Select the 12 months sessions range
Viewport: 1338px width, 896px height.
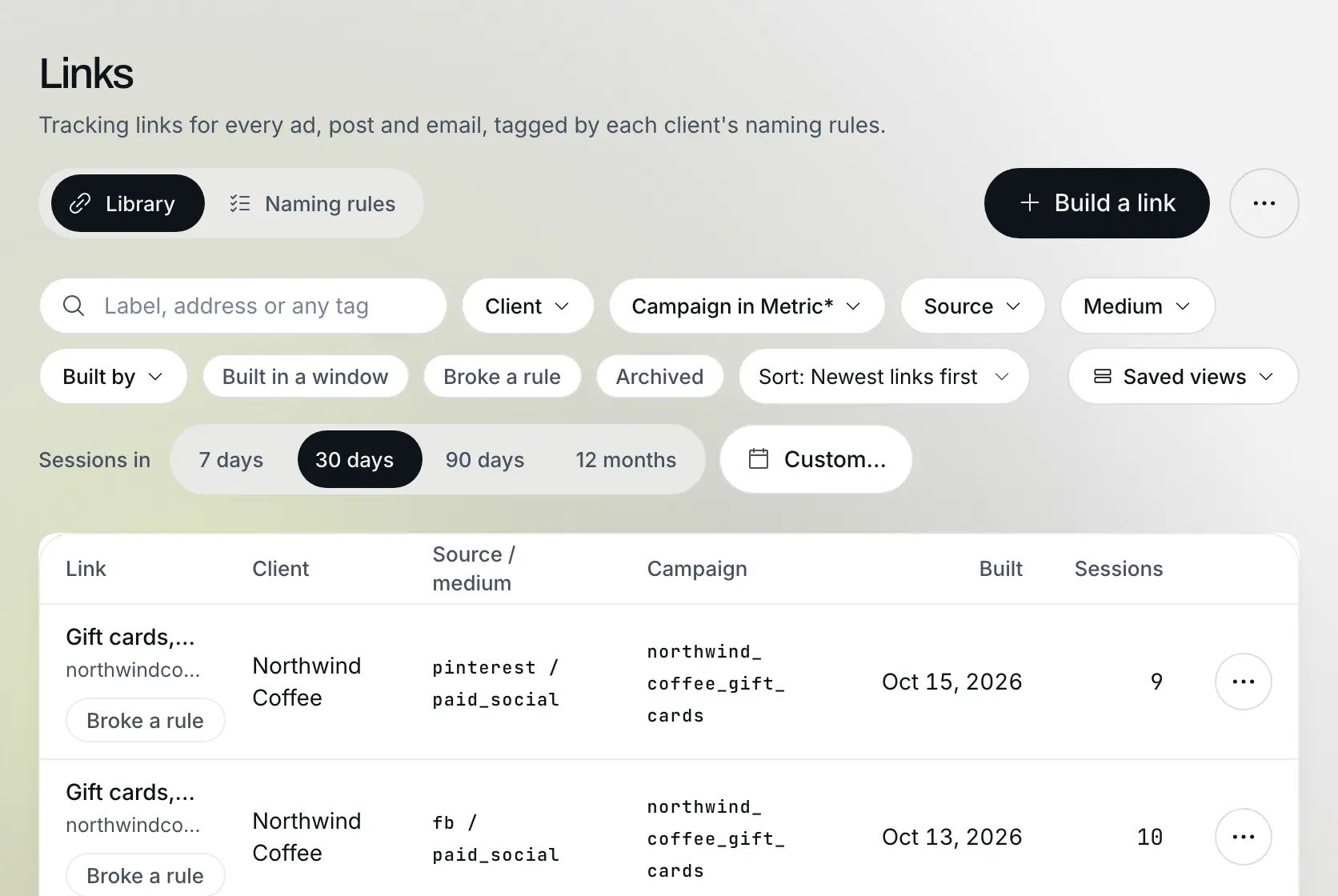click(x=626, y=459)
